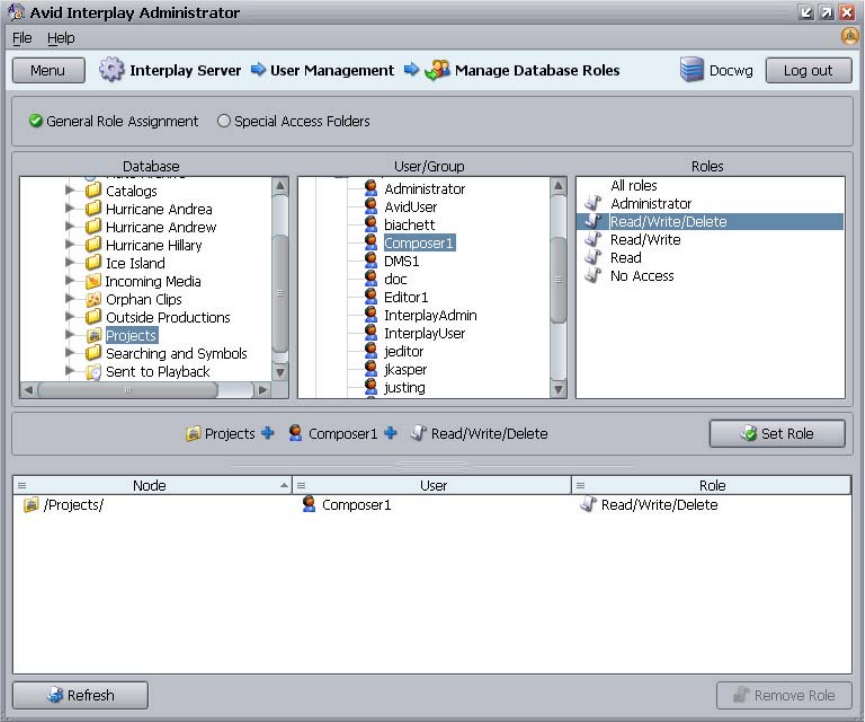Click the Incoming Media folder icon
The height and width of the screenshot is (722, 865).
pos(94,281)
